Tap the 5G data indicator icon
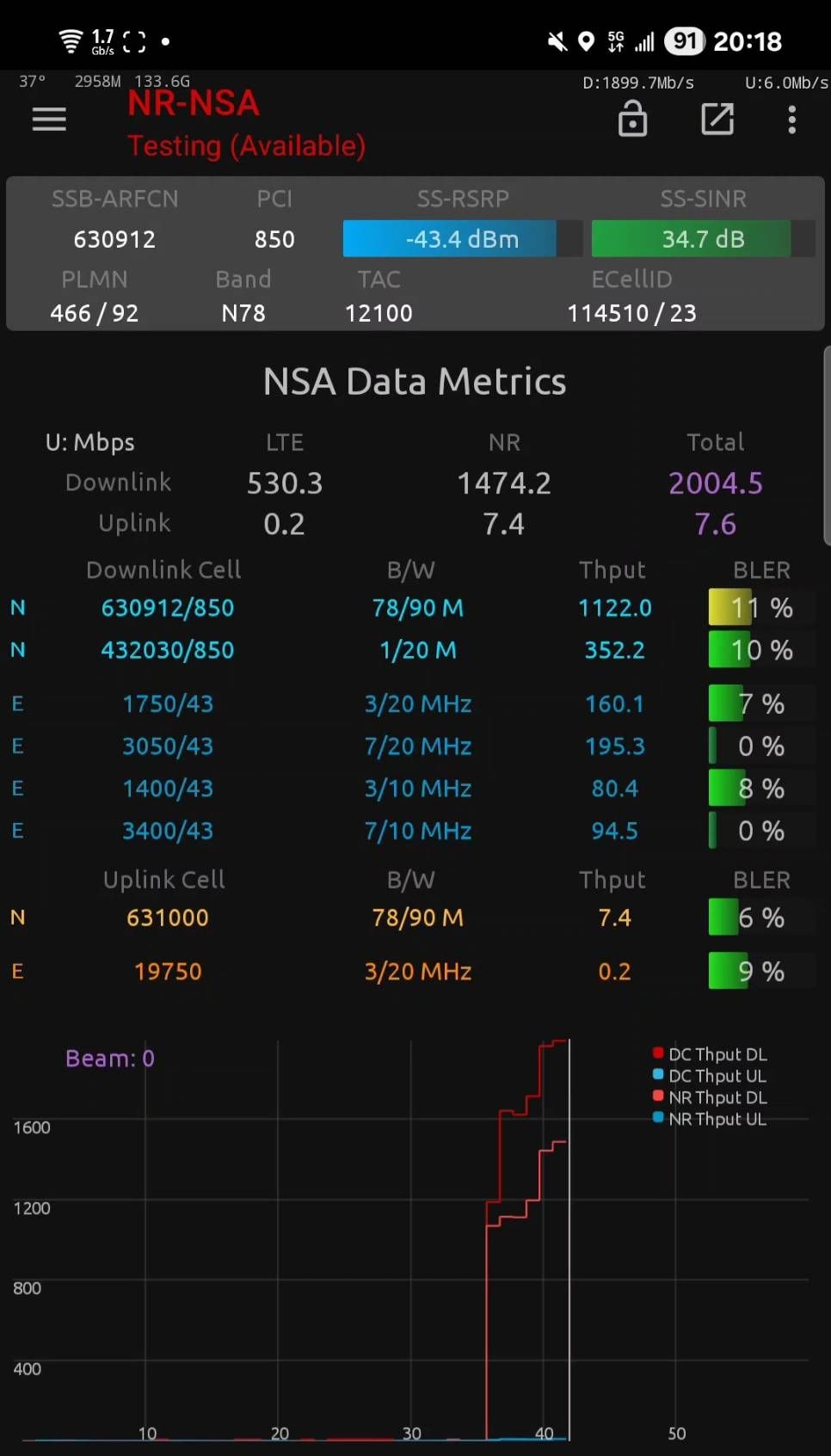Image resolution: width=831 pixels, height=1456 pixels. tap(616, 41)
